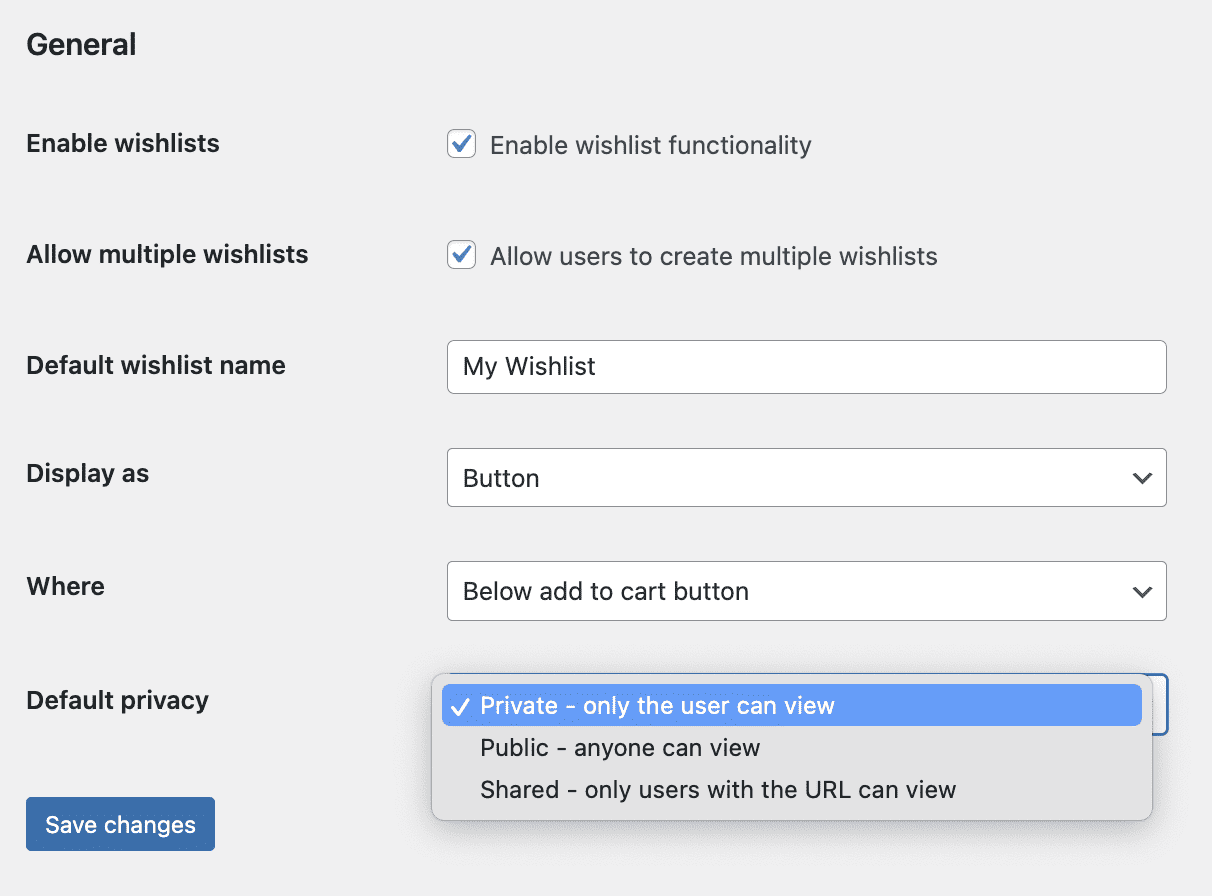Click the Display as label
The width and height of the screenshot is (1212, 896).
(x=88, y=473)
